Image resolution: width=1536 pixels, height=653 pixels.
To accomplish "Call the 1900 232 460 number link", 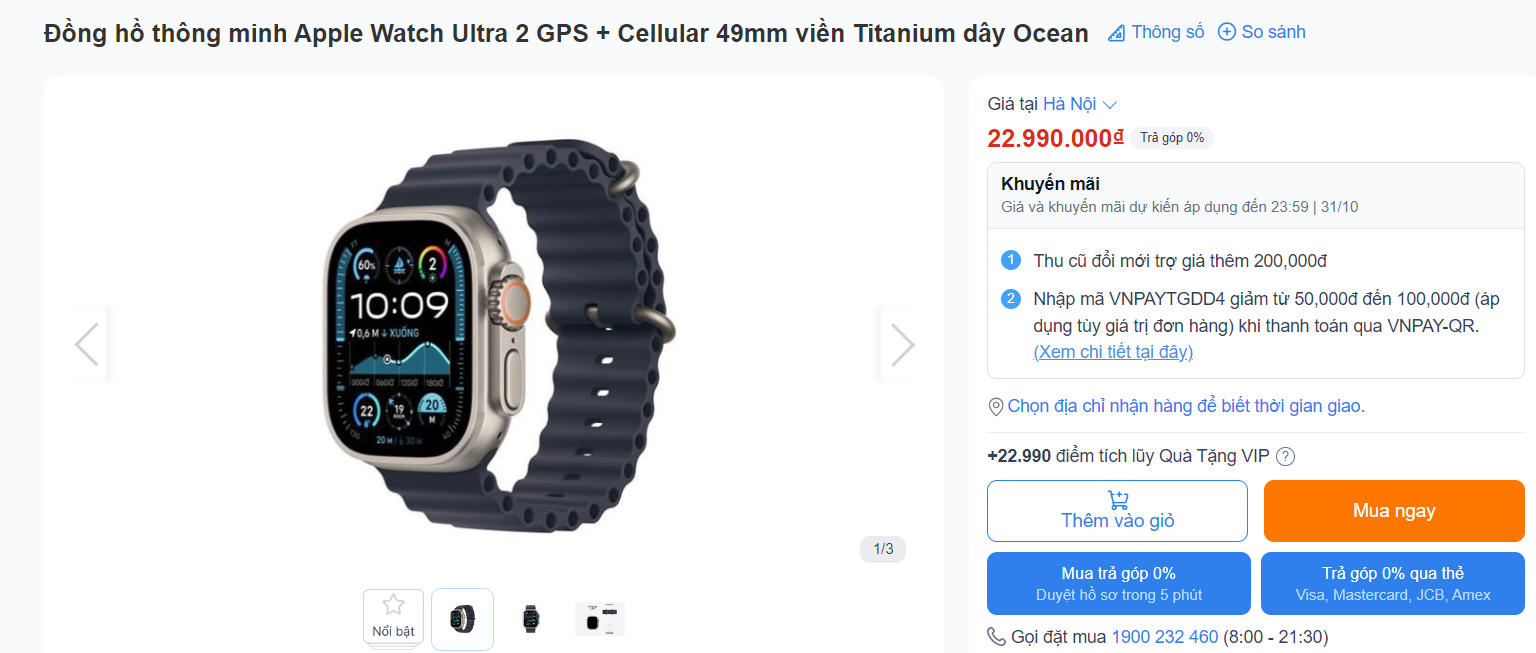I will (1164, 637).
